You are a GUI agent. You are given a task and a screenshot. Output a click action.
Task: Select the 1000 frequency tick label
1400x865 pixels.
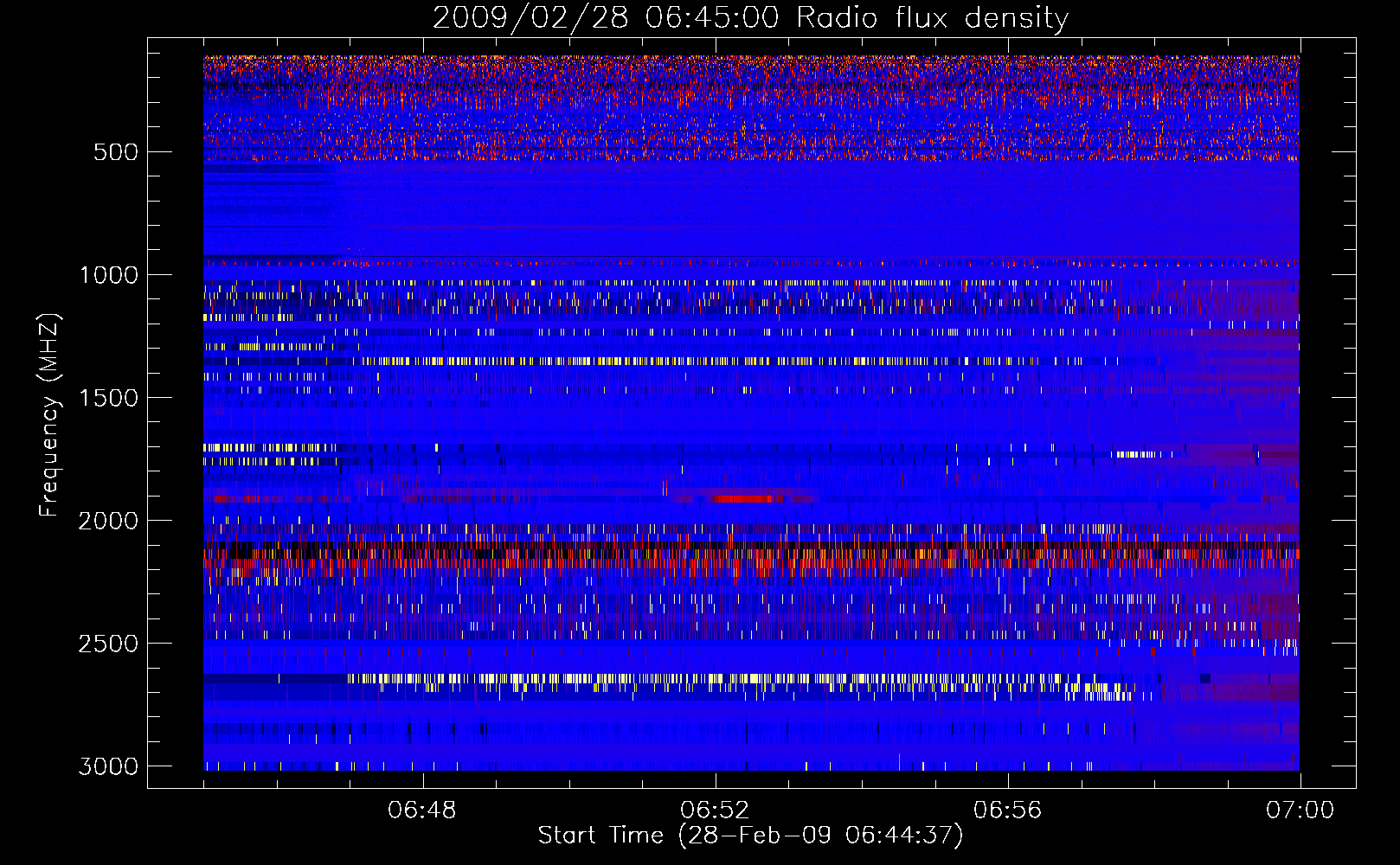pos(108,275)
